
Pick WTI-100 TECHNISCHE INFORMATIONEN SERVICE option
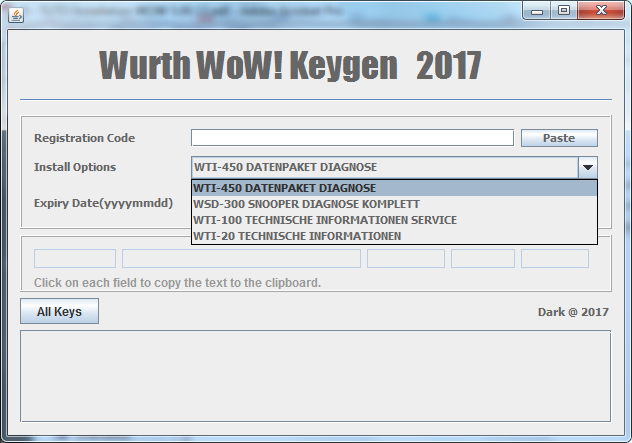394,220
